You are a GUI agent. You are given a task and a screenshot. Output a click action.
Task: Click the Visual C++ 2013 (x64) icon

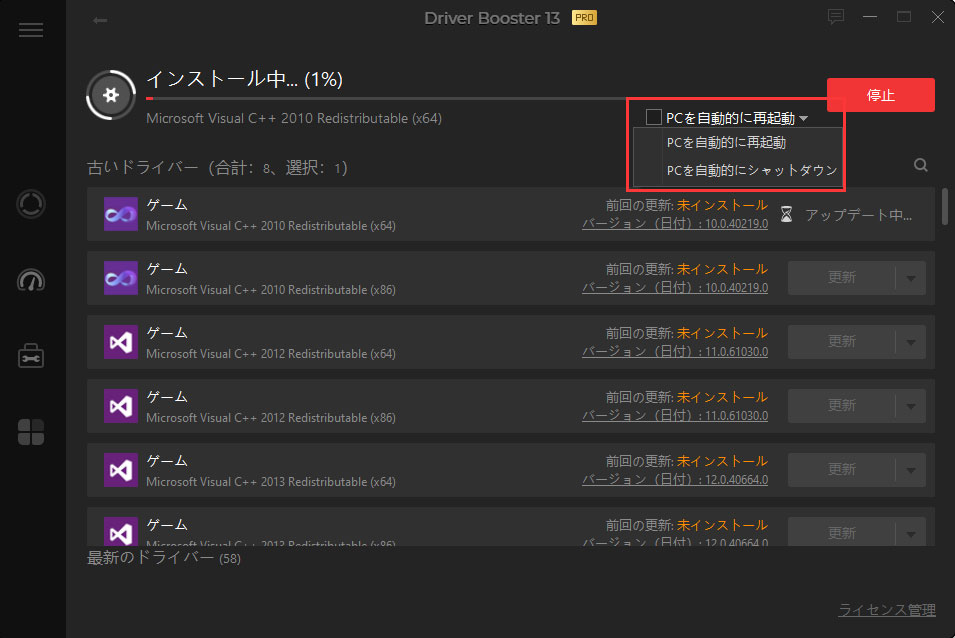pos(121,469)
